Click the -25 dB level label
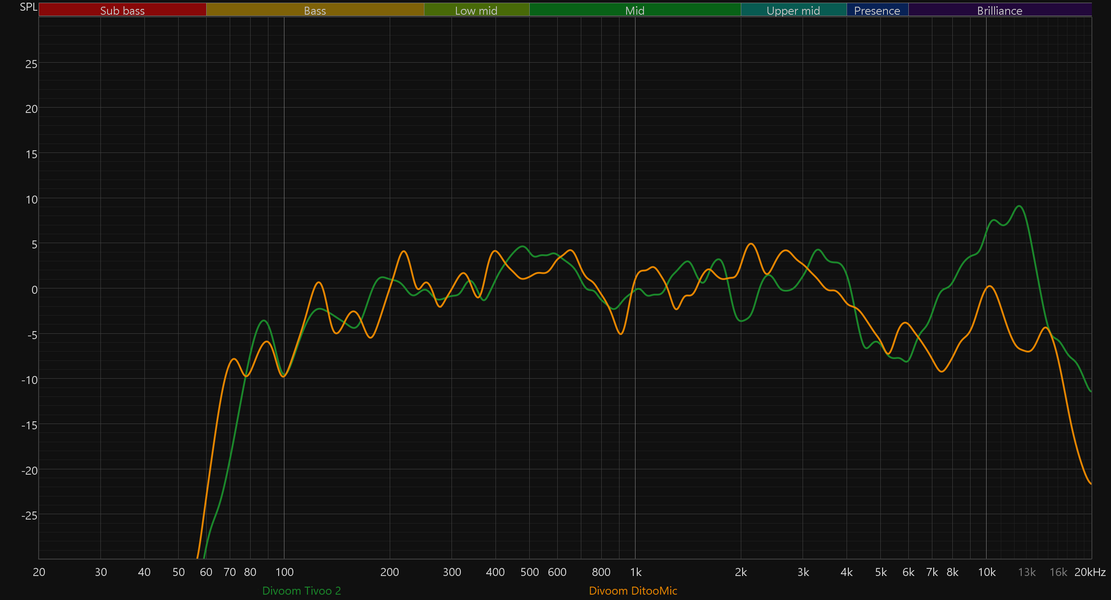The width and height of the screenshot is (1111, 600). point(29,516)
